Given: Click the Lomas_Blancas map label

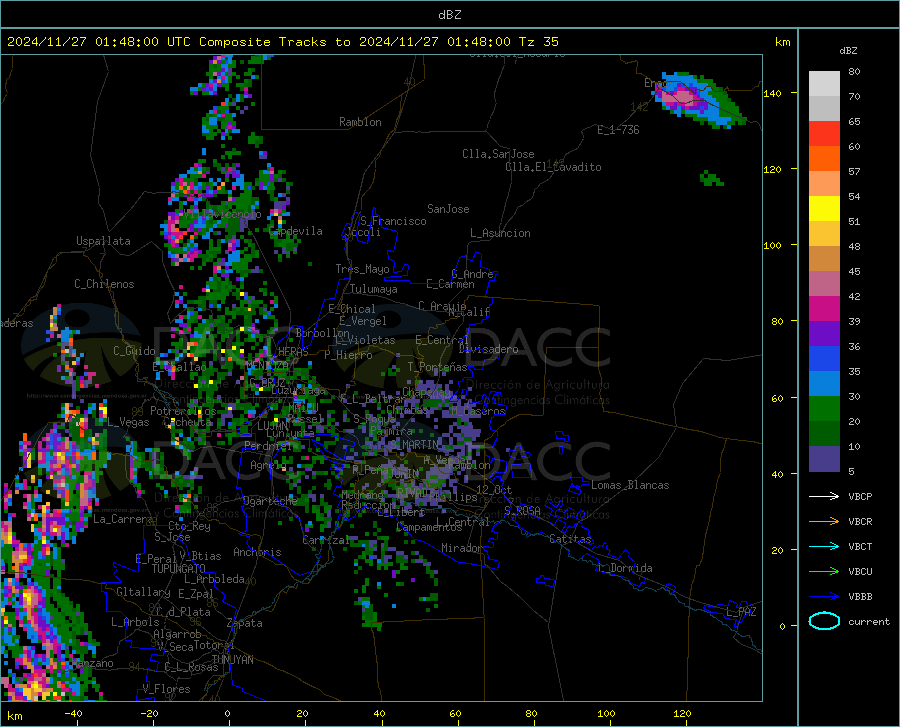Looking at the screenshot, I should tap(630, 485).
